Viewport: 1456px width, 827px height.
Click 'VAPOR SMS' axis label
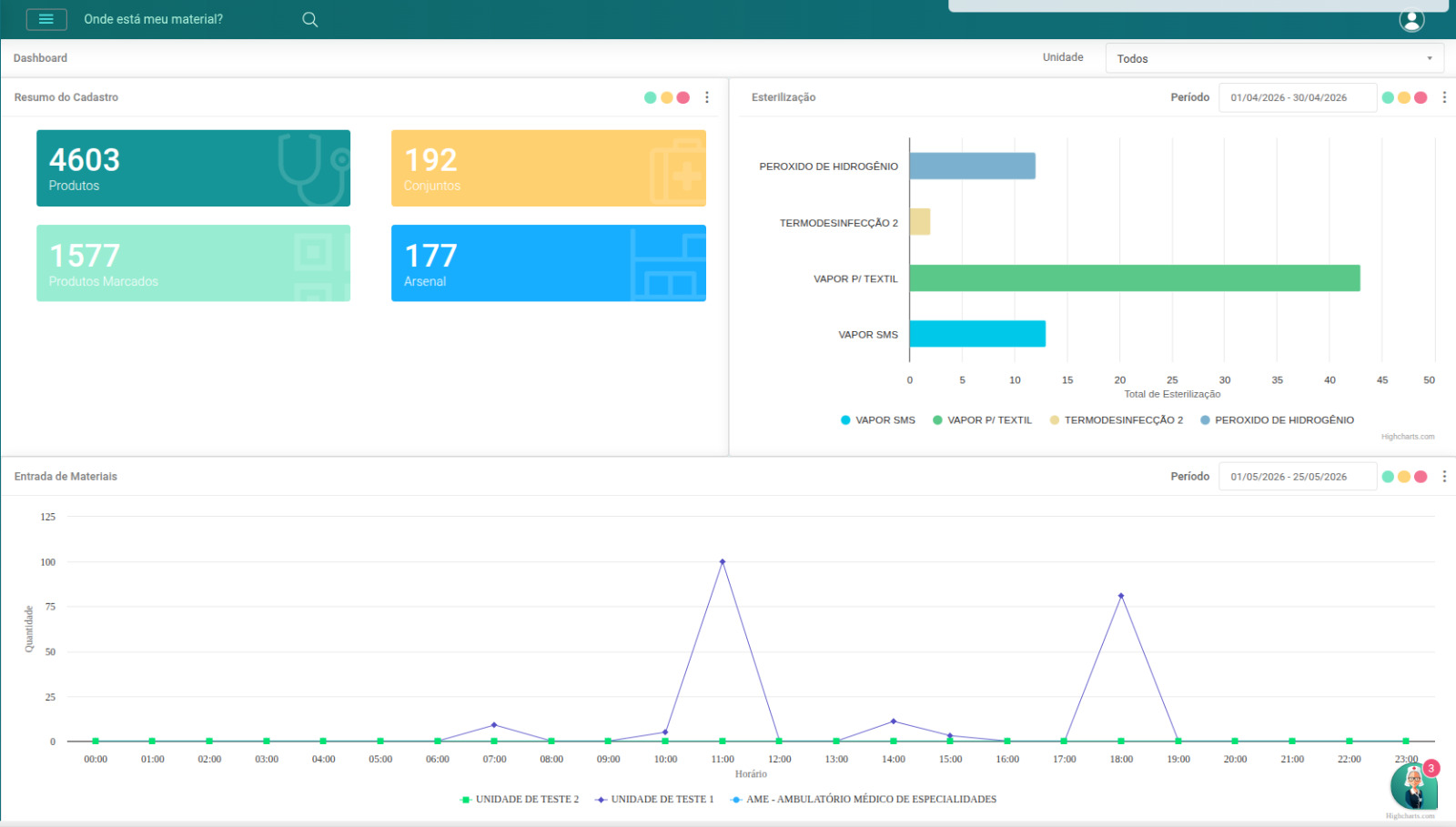tap(868, 335)
